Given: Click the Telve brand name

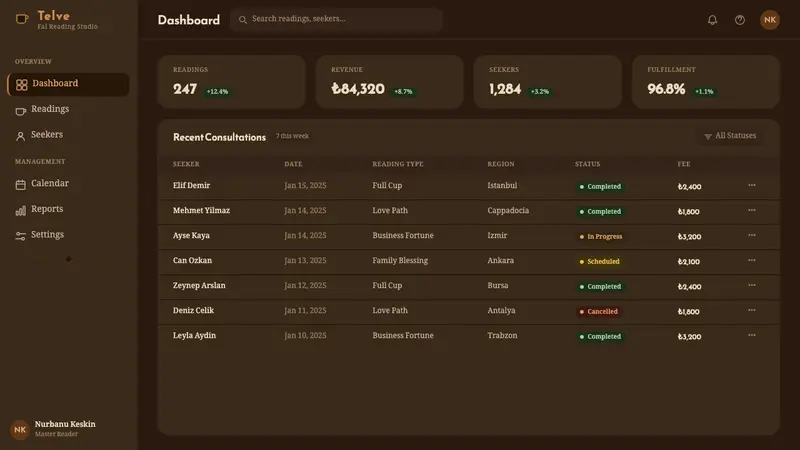Looking at the screenshot, I should [54, 16].
